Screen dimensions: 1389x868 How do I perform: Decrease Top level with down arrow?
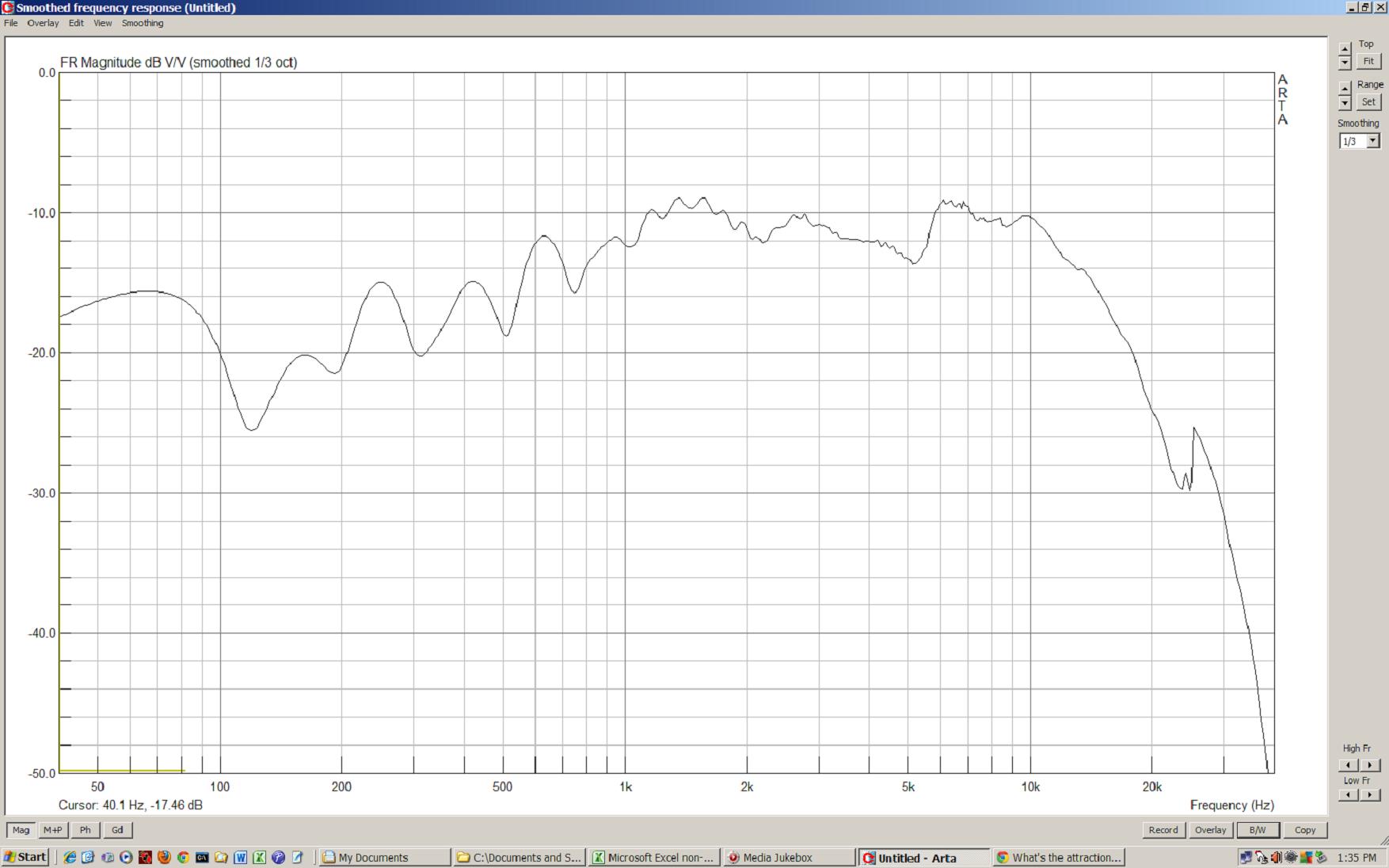coord(1345,63)
